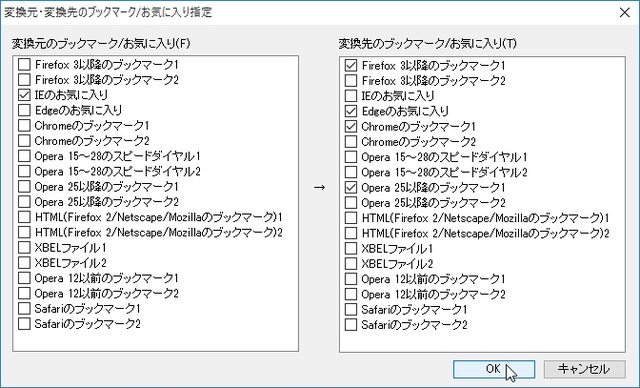
Task: Uncheck destination Firefox 3以降のブックマーク1 box
Action: [351, 65]
